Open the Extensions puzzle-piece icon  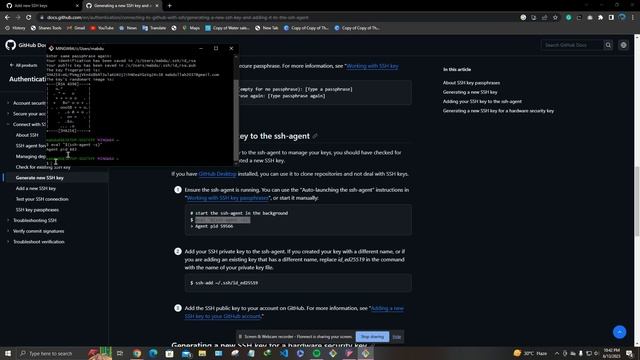click(600, 18)
